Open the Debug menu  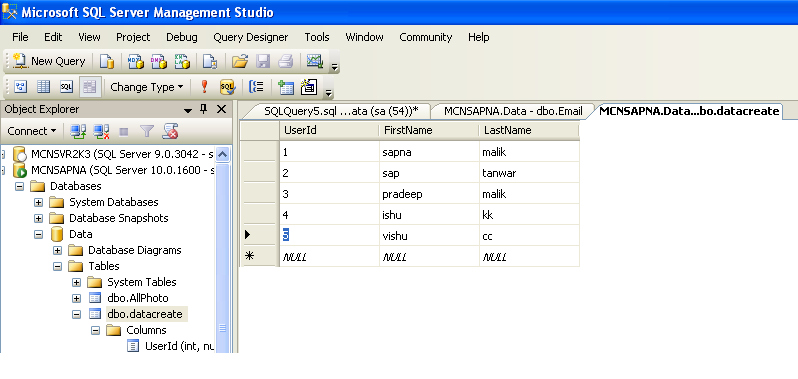click(x=182, y=37)
